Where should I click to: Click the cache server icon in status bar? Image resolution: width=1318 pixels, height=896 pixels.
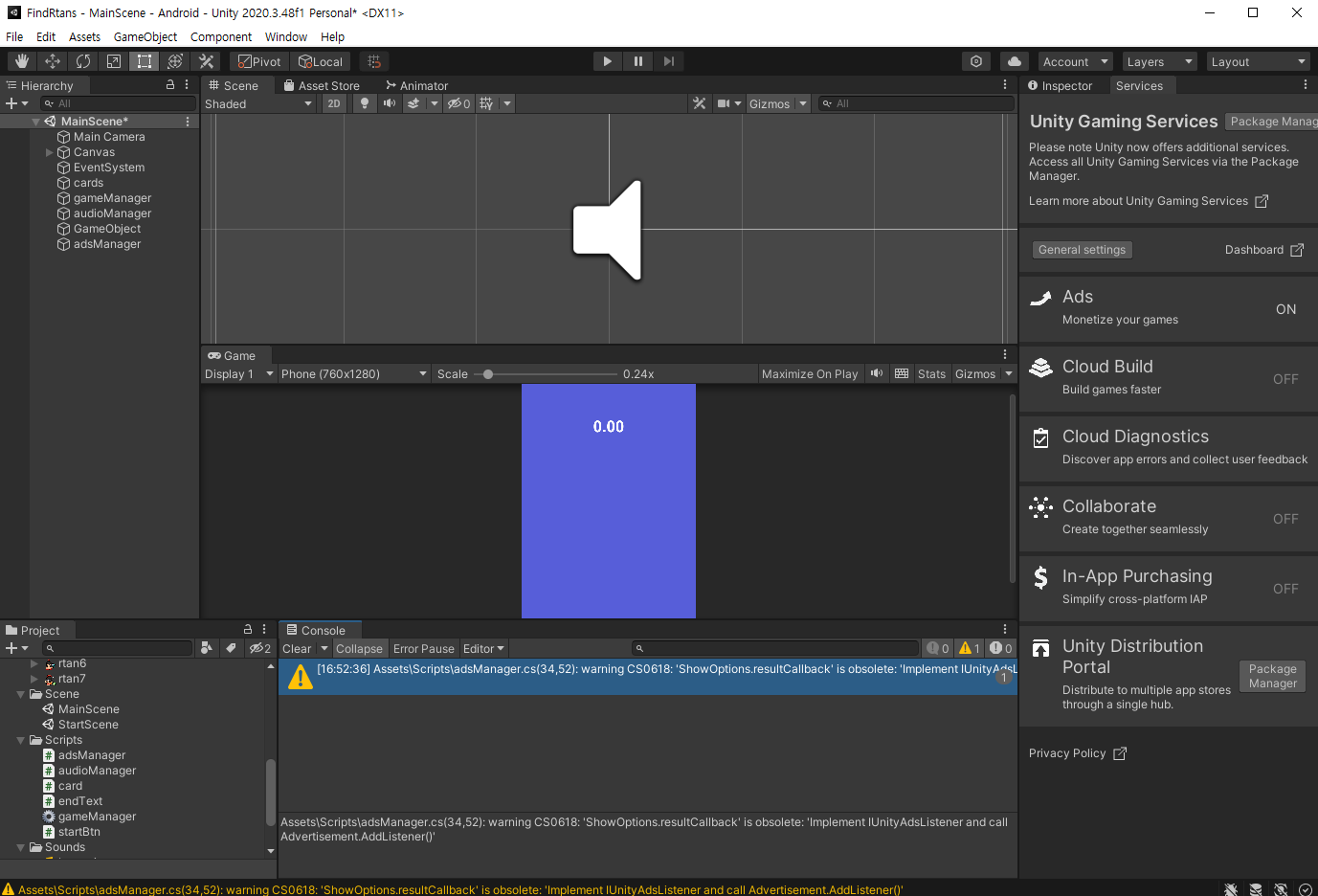coord(1256,889)
